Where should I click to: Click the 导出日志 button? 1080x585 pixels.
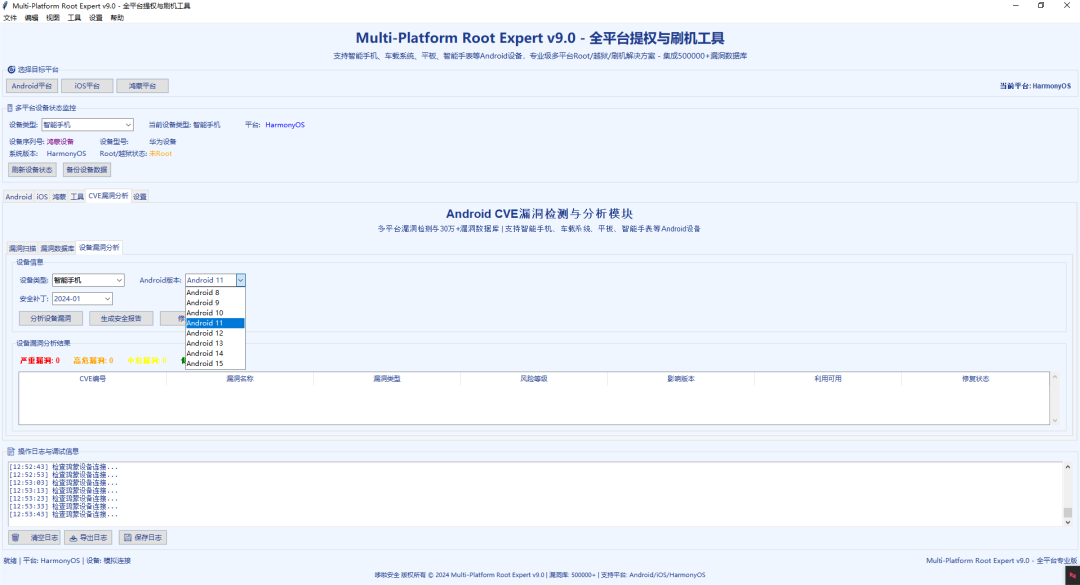[x=89, y=537]
